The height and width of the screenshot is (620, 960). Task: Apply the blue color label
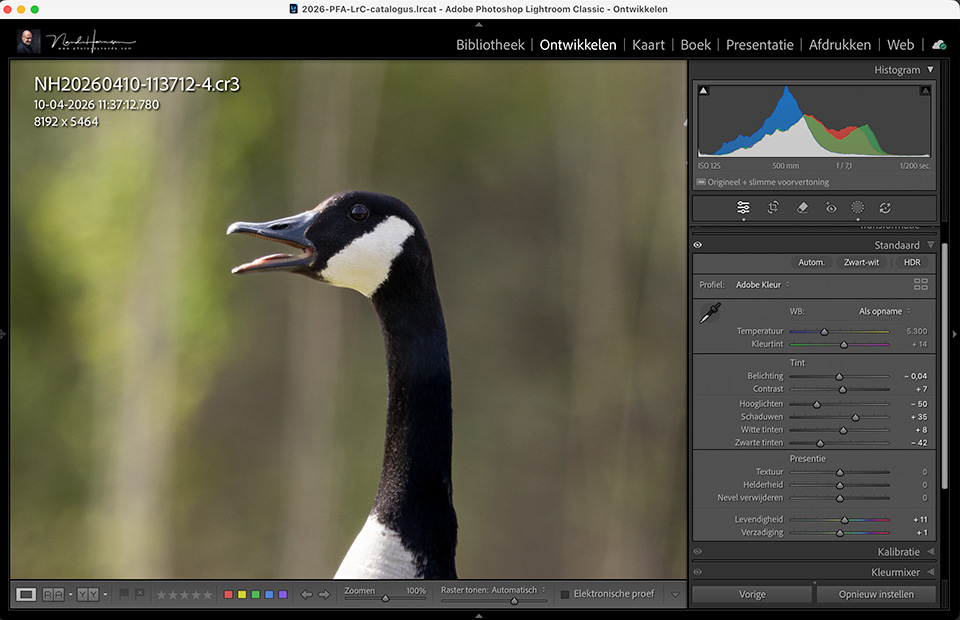point(269,594)
